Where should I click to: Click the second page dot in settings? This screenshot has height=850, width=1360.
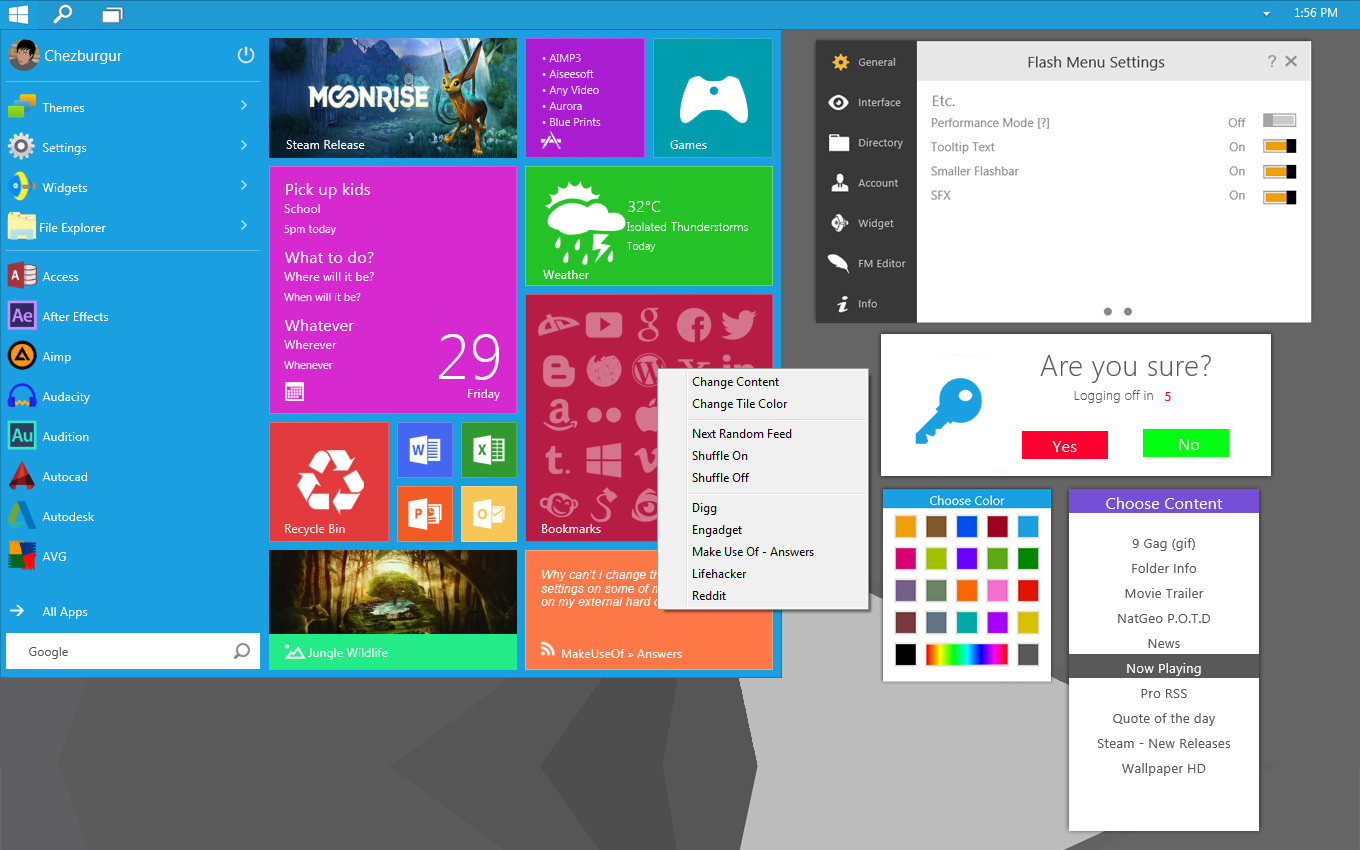[1128, 311]
